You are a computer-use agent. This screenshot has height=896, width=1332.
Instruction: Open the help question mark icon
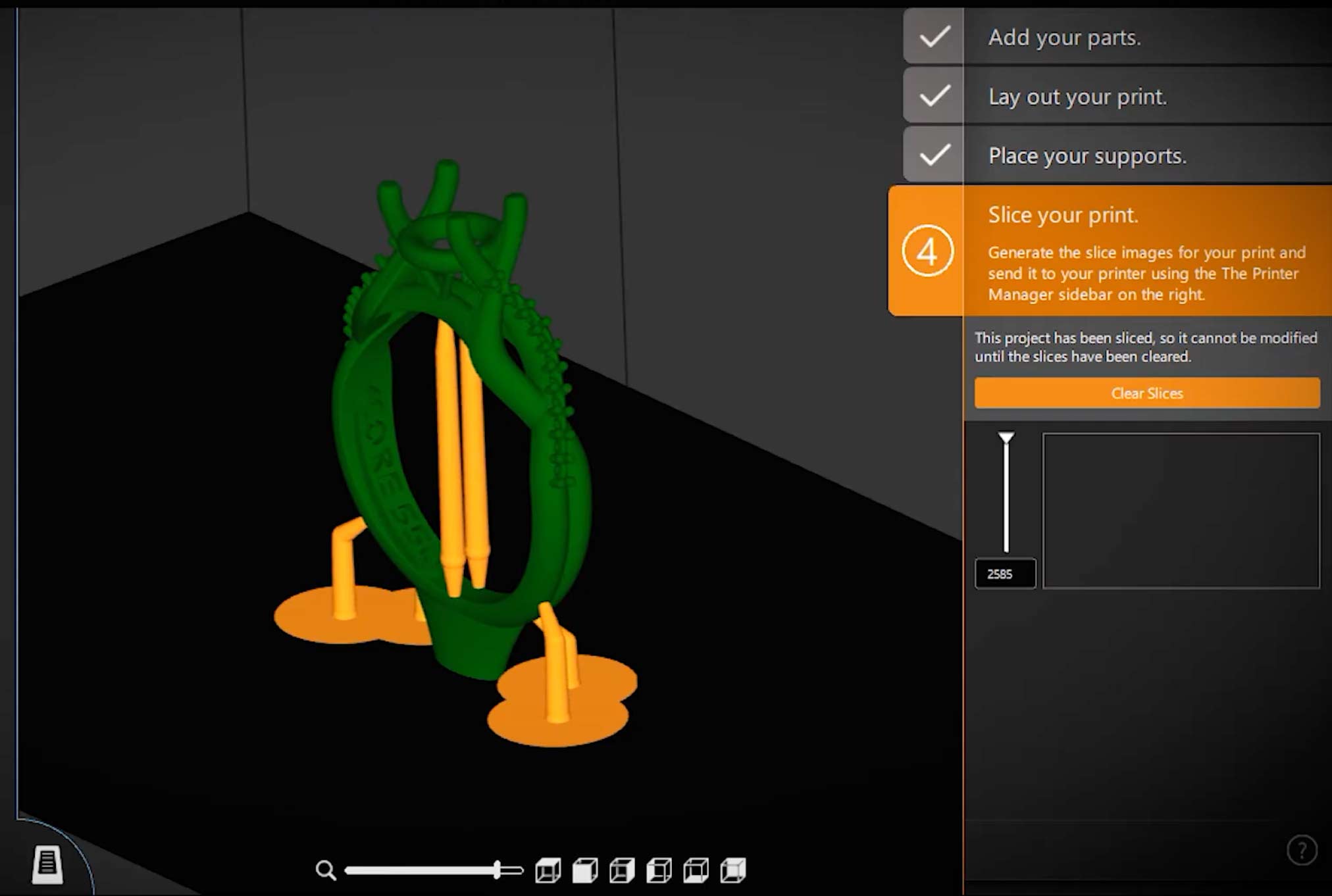[x=1301, y=850]
